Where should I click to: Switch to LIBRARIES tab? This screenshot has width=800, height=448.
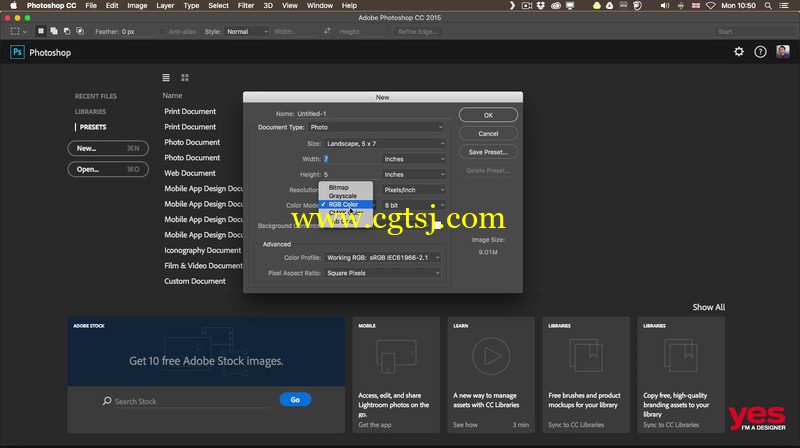point(90,111)
